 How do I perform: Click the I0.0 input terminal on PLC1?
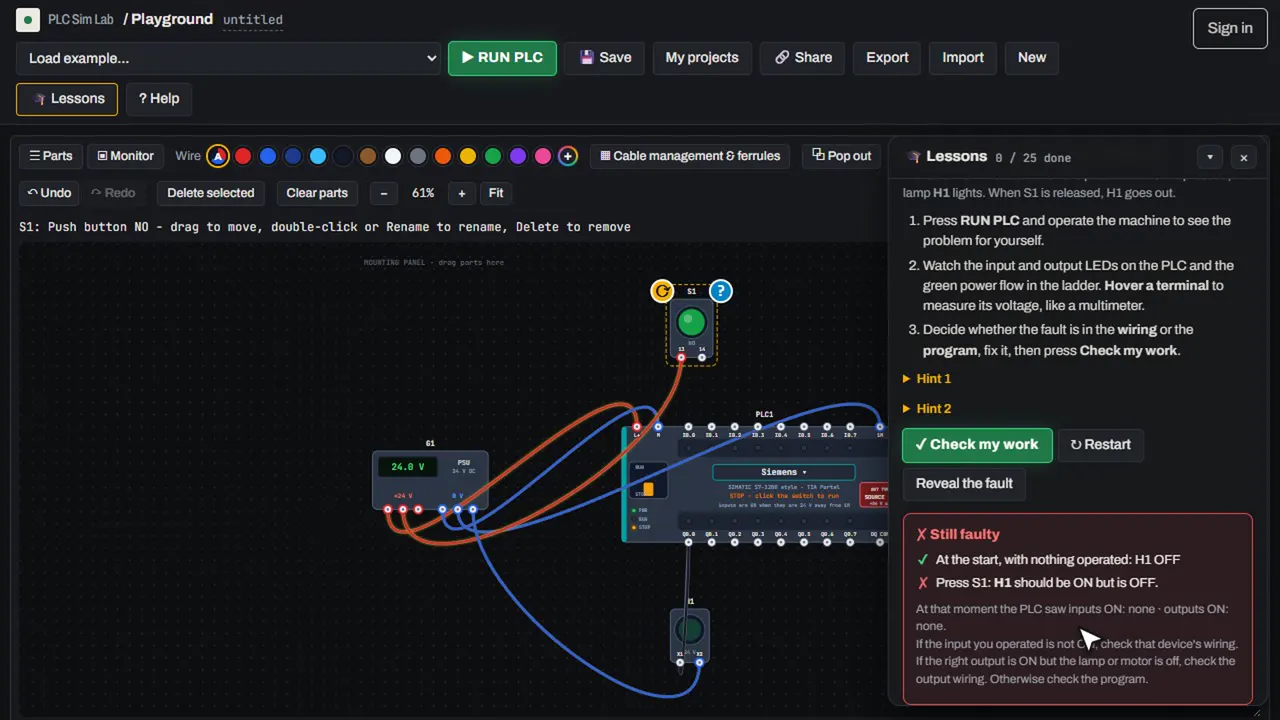point(689,427)
